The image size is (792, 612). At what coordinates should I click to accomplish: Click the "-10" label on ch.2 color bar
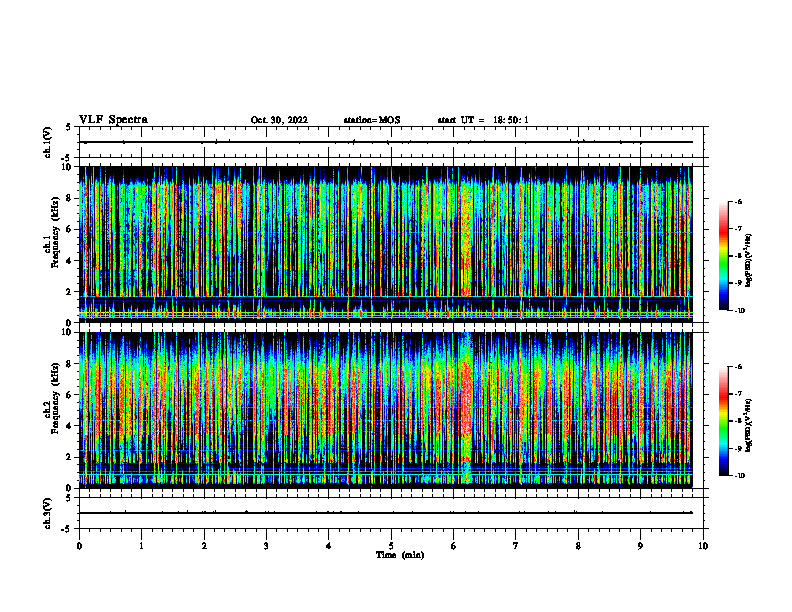click(739, 476)
